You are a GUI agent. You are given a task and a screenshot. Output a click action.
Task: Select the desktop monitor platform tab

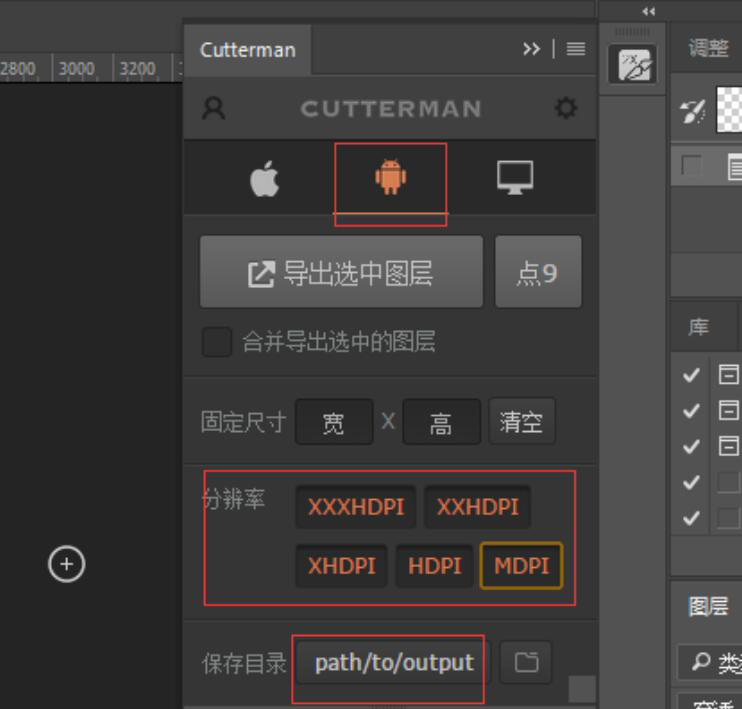(x=515, y=177)
